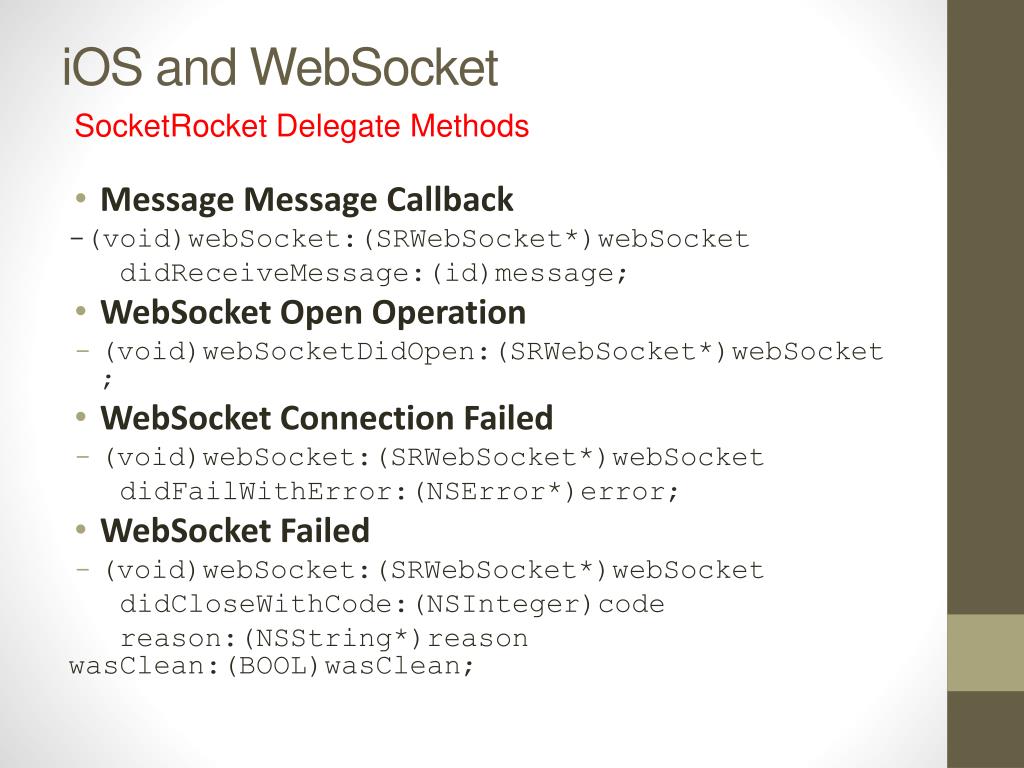1024x768 pixels.
Task: Click the bullet before 'WebSocket Open Operation'
Action: pyautogui.click(x=81, y=311)
